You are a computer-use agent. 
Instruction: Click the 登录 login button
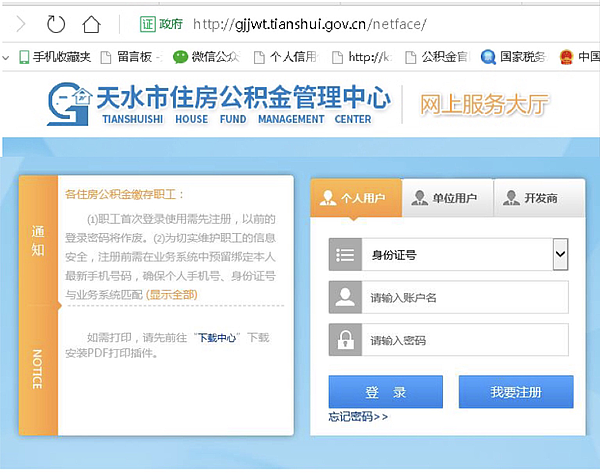tap(386, 392)
